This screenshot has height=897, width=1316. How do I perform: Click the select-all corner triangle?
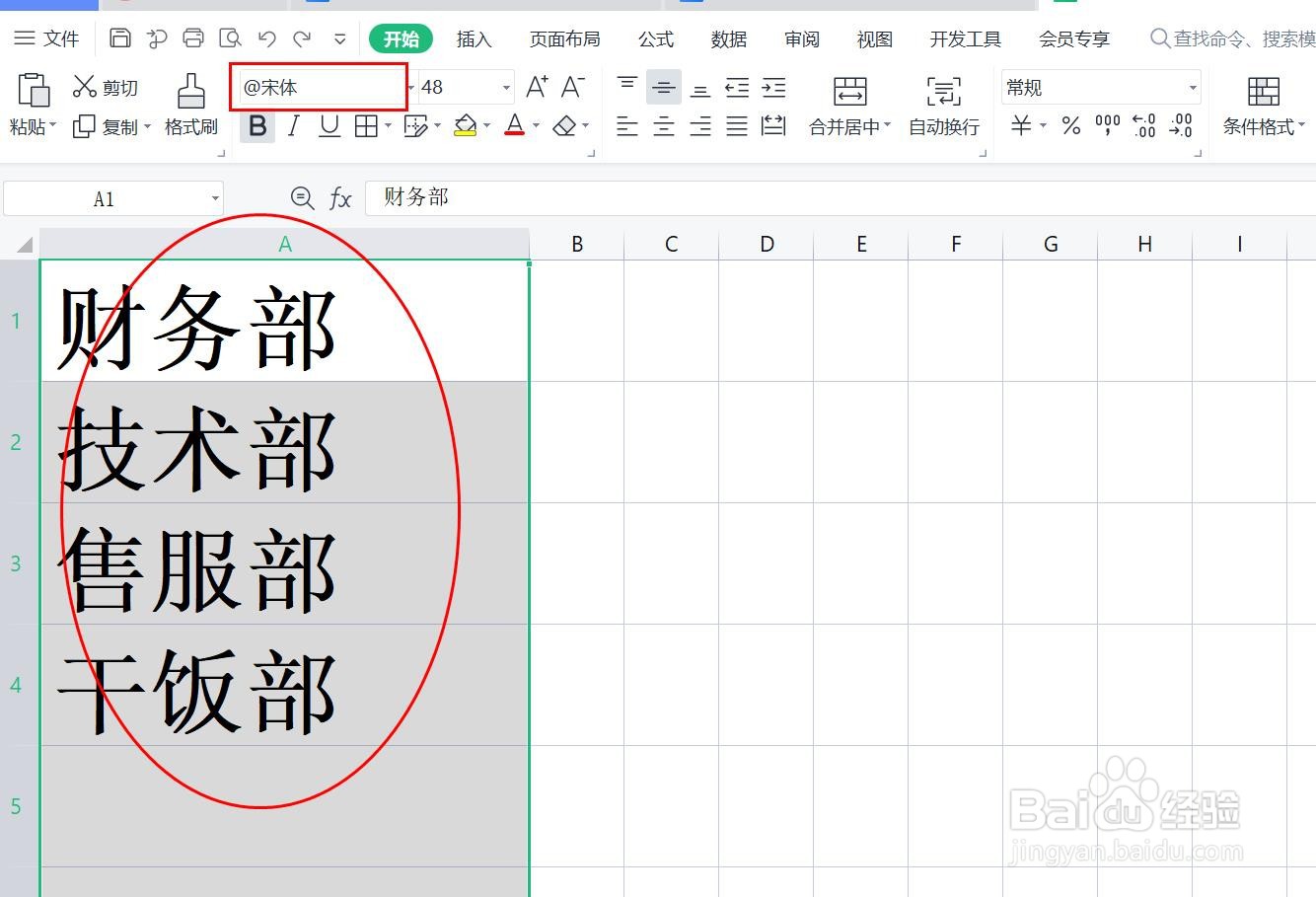coord(25,245)
